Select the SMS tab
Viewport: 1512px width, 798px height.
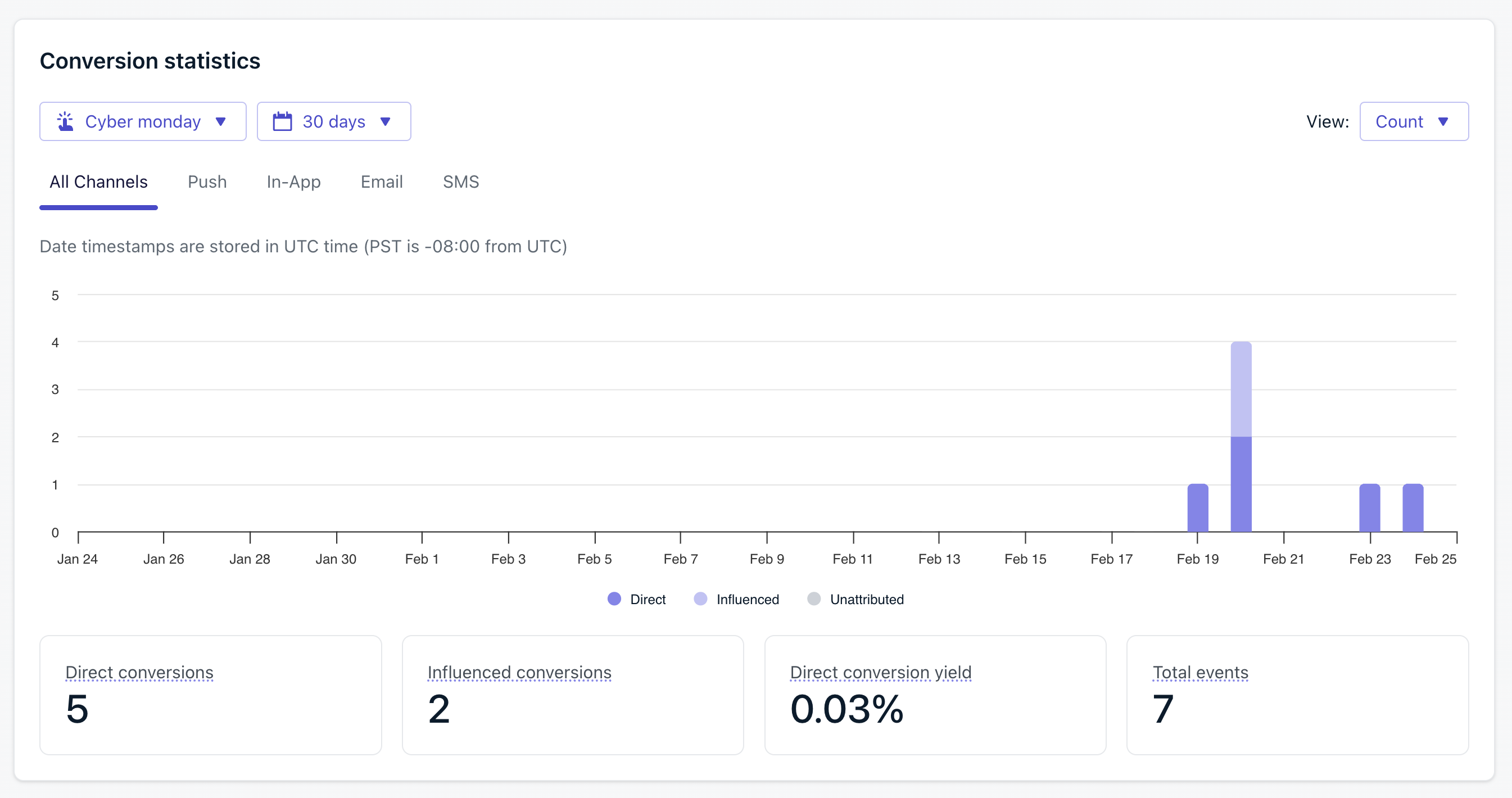(x=461, y=182)
